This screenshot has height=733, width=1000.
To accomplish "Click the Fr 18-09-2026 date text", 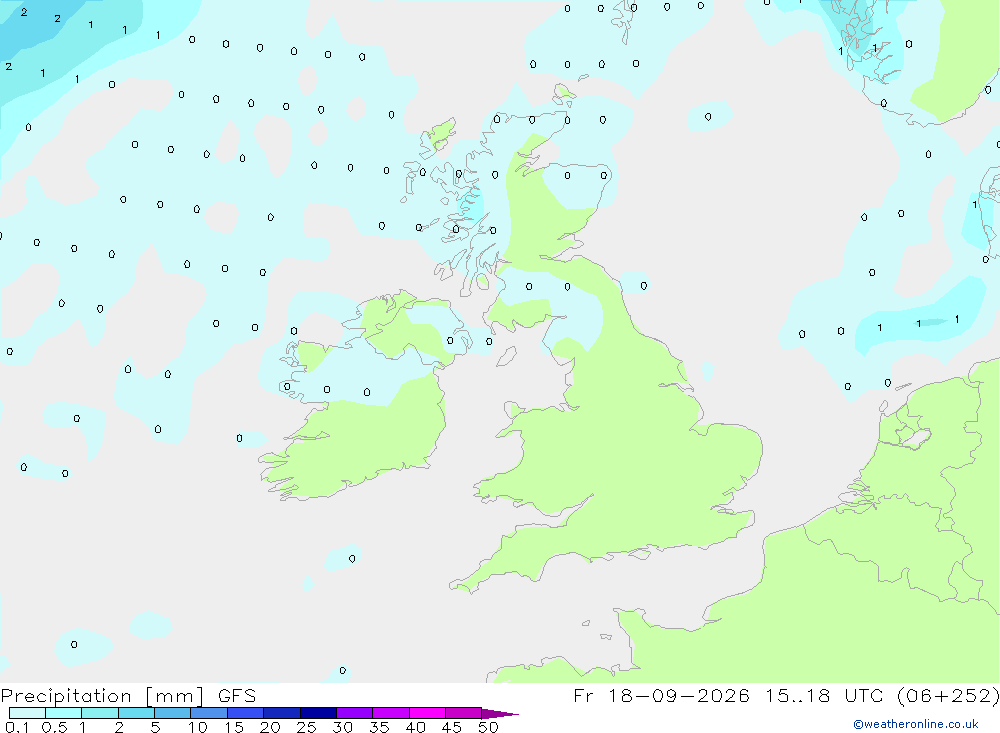I will [x=661, y=696].
